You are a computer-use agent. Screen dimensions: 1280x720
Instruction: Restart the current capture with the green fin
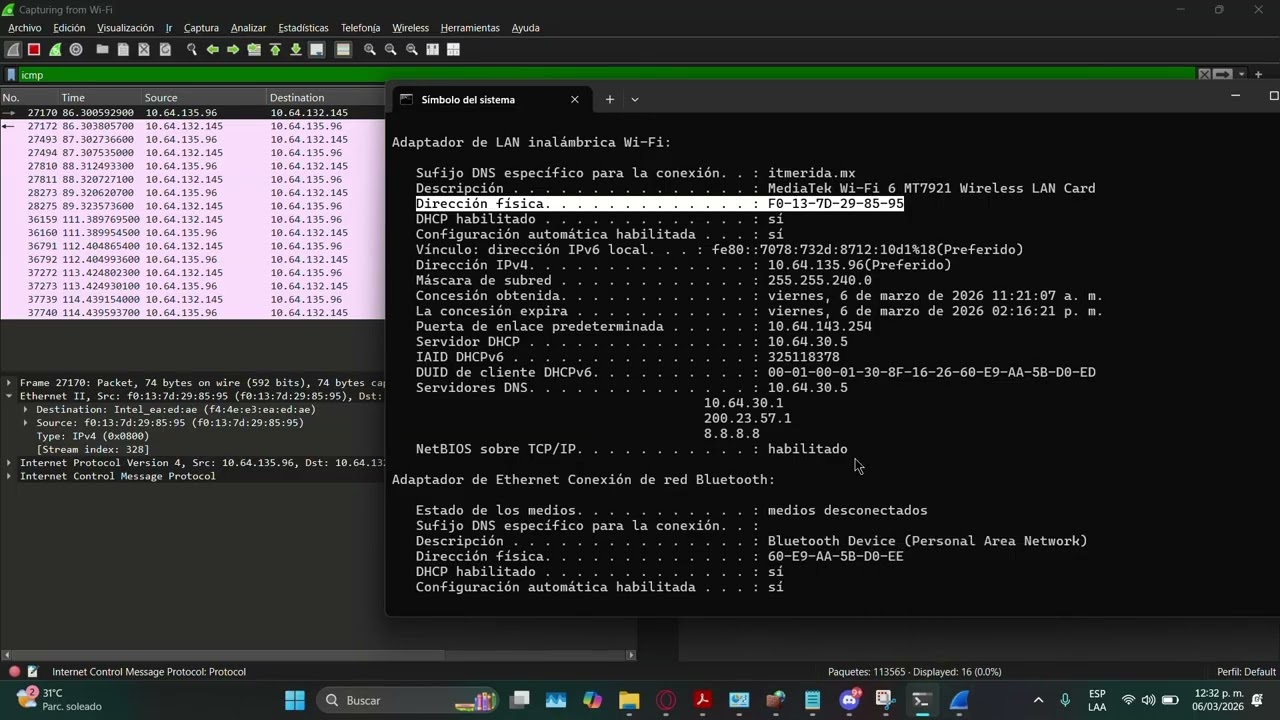pyautogui.click(x=55, y=49)
